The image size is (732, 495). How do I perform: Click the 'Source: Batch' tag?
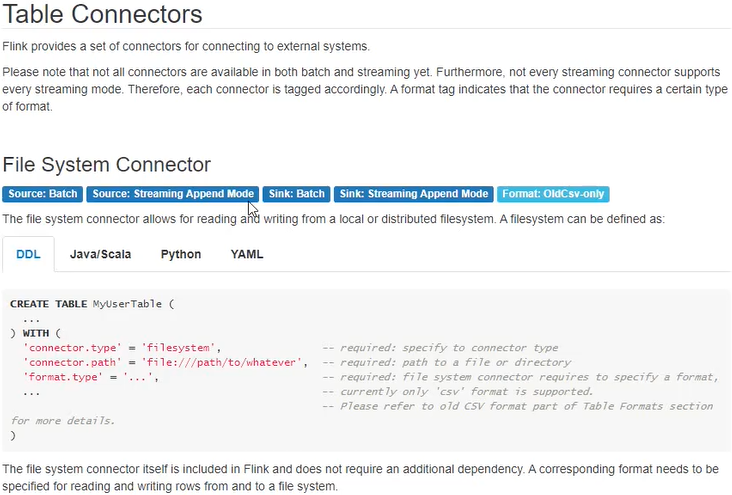click(x=42, y=194)
